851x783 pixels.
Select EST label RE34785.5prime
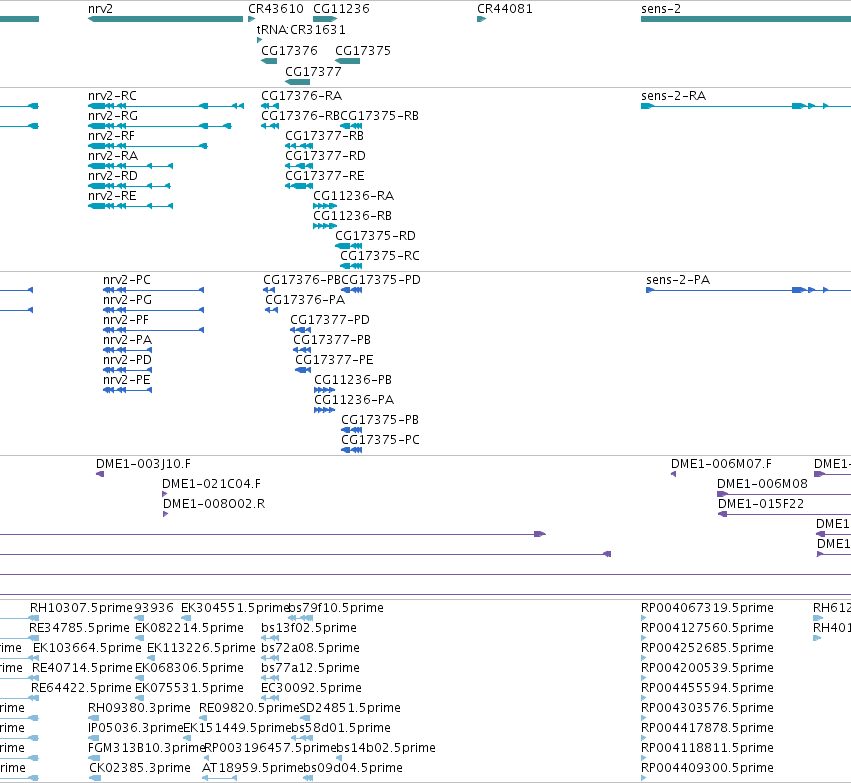tap(79, 628)
